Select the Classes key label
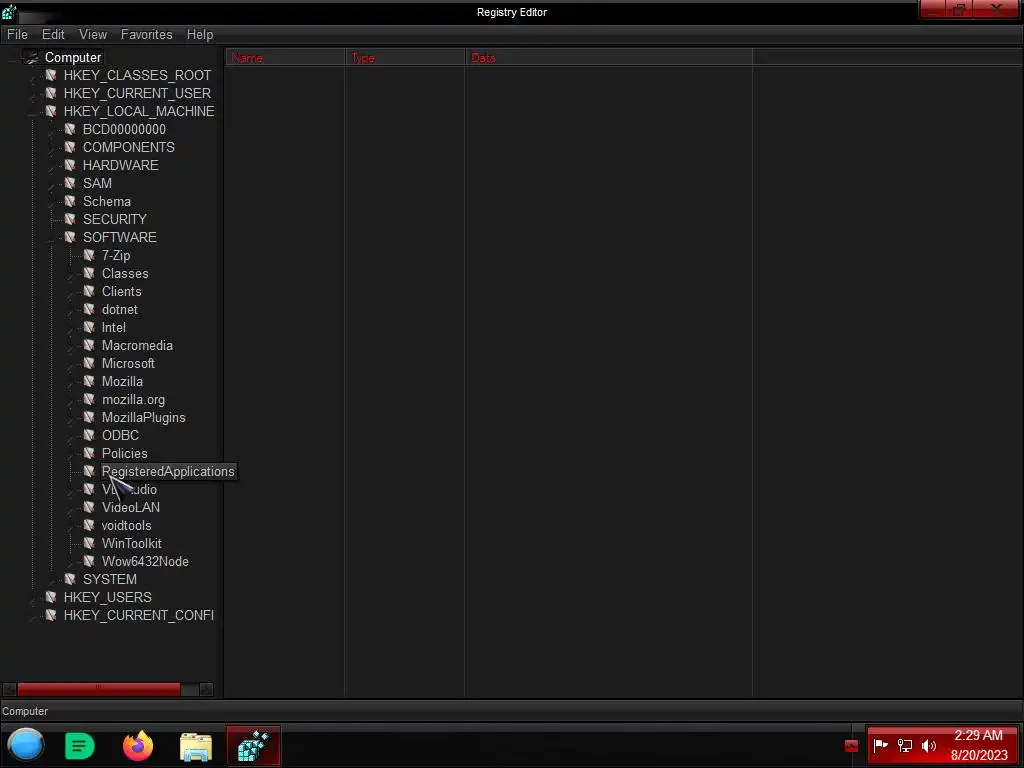This screenshot has height=768, width=1024. click(125, 274)
